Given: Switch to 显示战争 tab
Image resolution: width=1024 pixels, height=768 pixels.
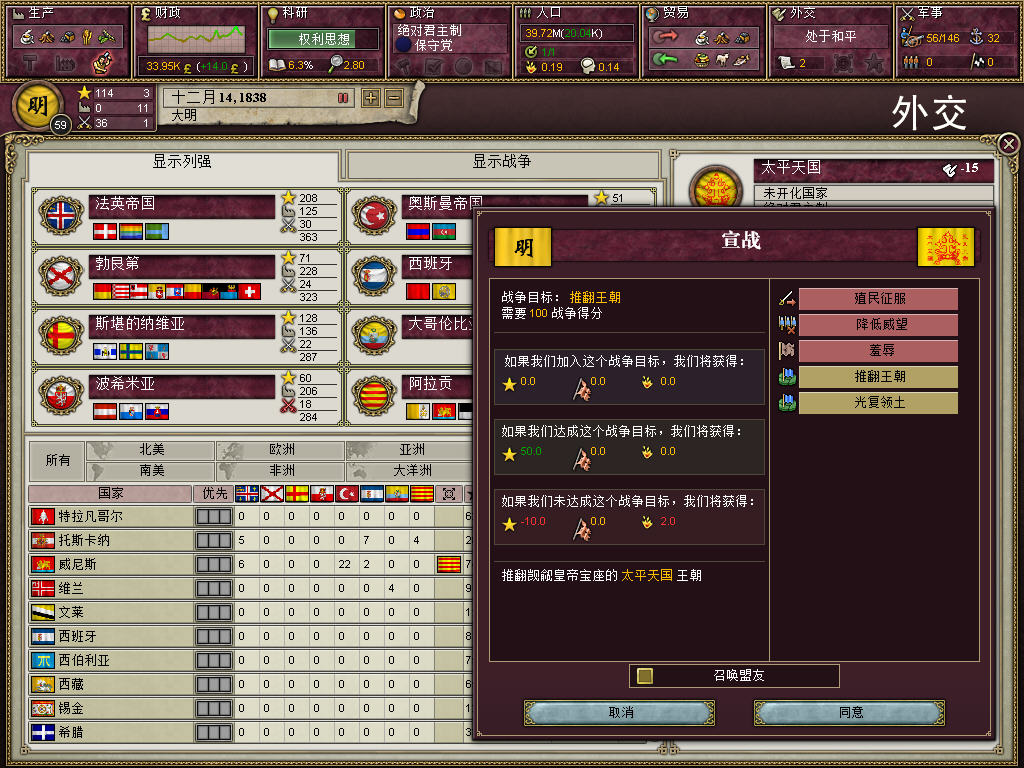Looking at the screenshot, I should [502, 163].
